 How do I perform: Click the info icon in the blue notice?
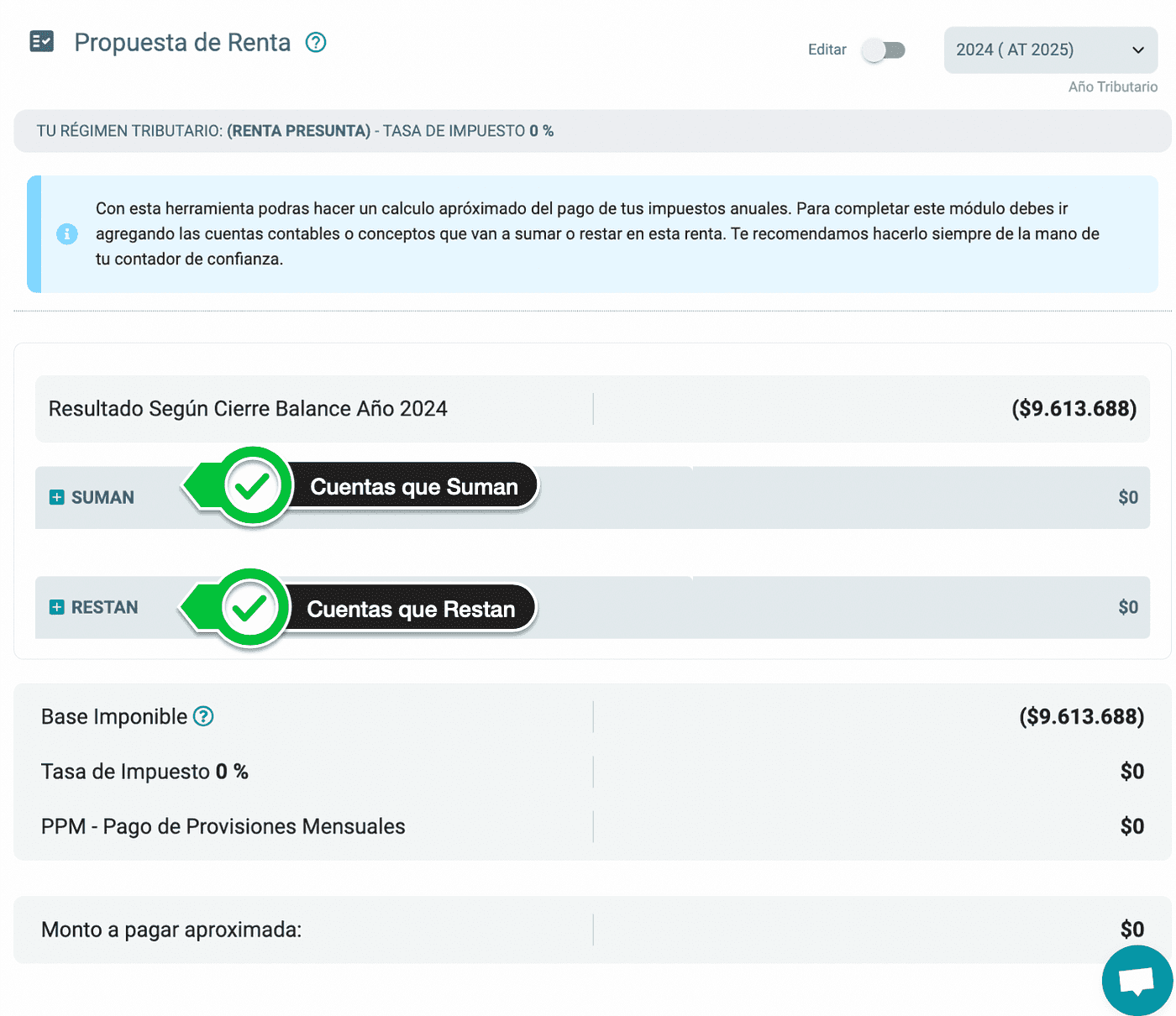(x=67, y=234)
